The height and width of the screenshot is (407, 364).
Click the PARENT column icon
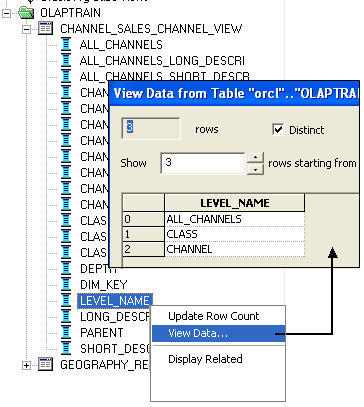66,333
